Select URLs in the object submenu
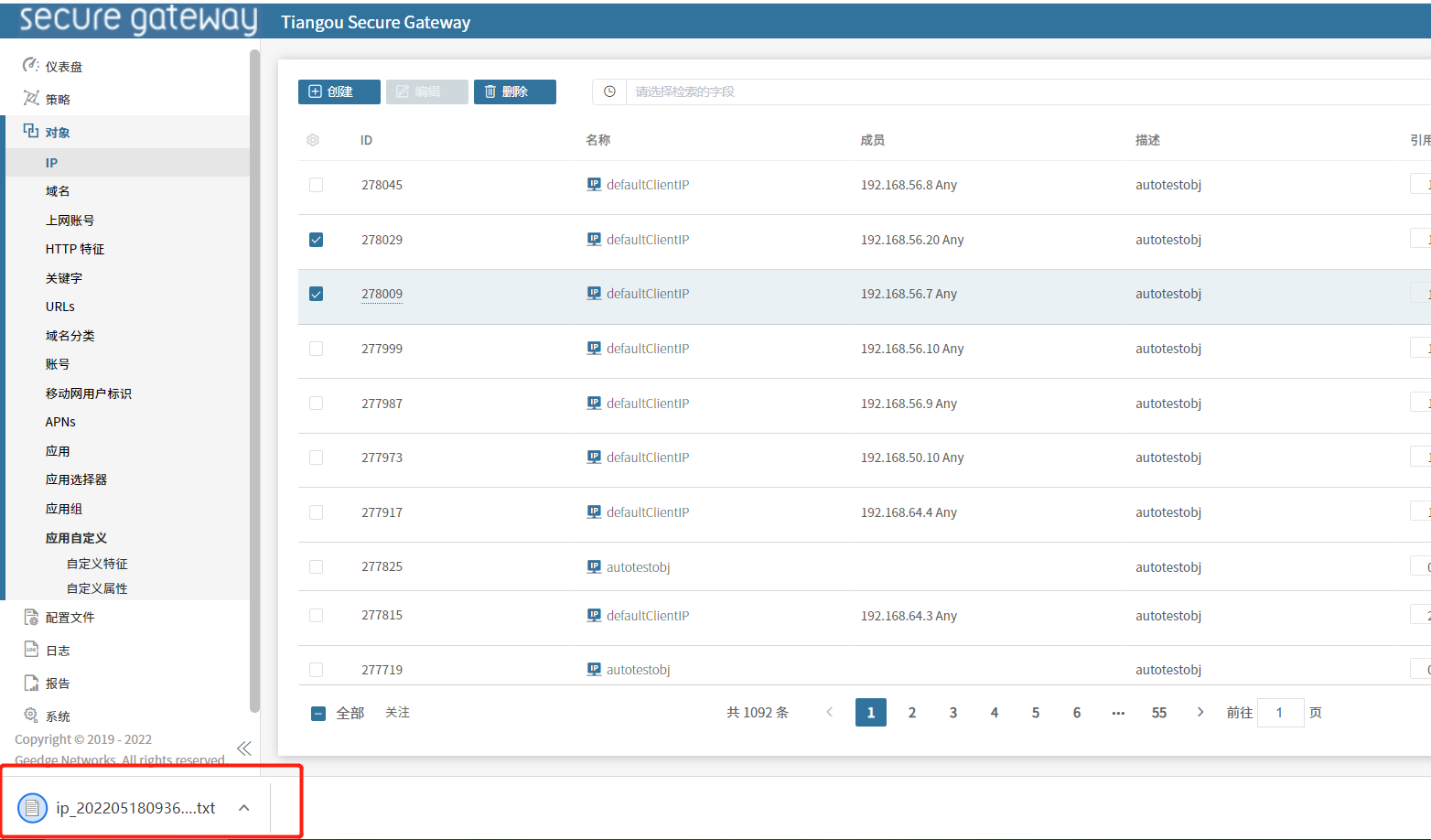This screenshot has height=840, width=1431. (x=60, y=307)
